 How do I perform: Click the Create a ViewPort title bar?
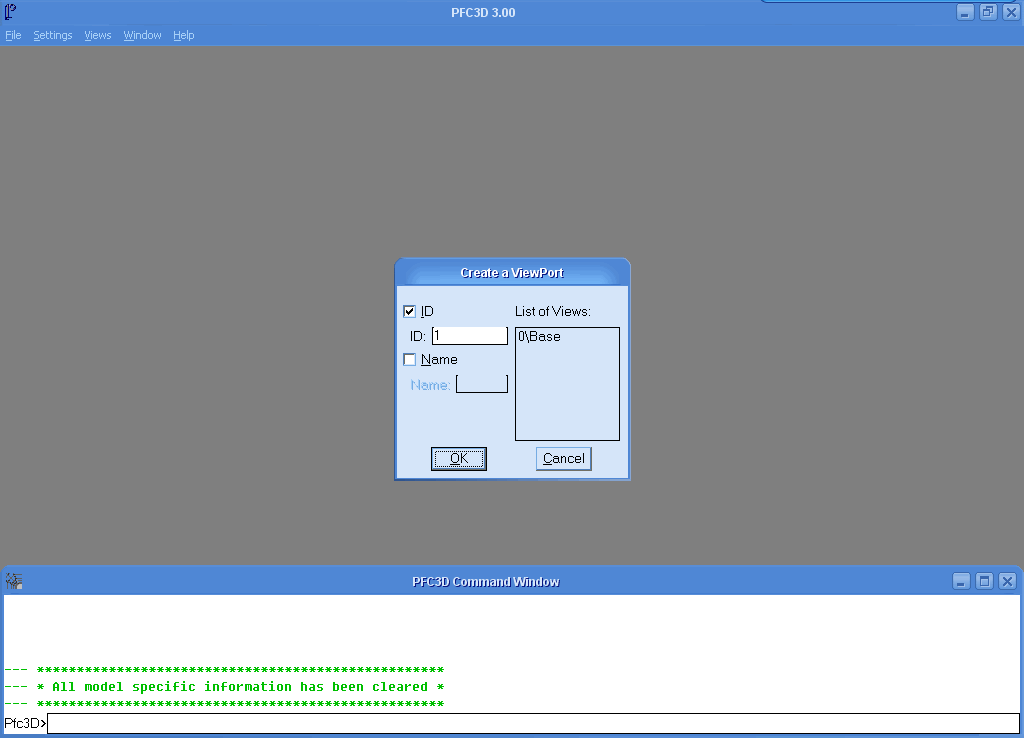click(512, 272)
